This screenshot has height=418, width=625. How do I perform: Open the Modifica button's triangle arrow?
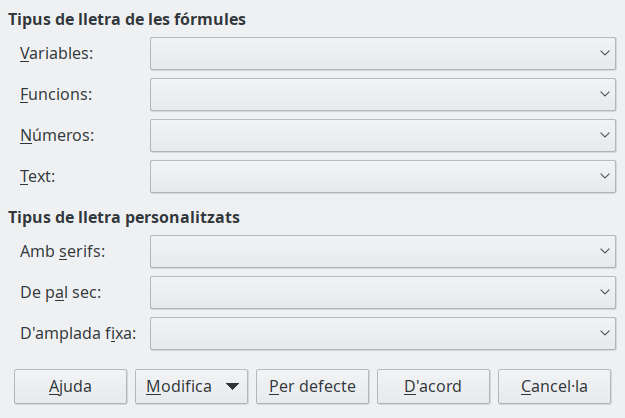(232, 386)
